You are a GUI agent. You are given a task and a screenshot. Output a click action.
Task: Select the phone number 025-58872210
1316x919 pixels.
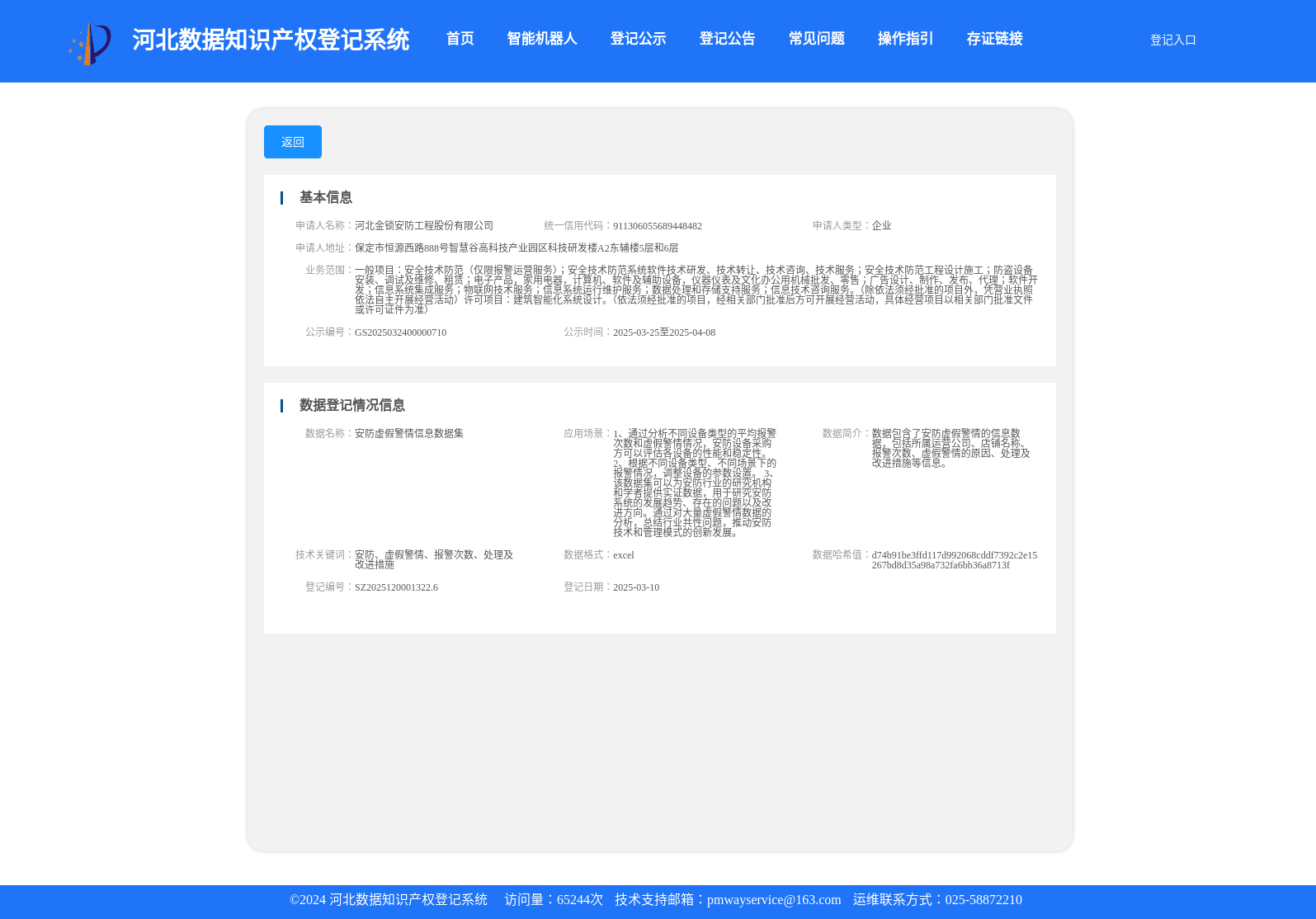click(983, 900)
